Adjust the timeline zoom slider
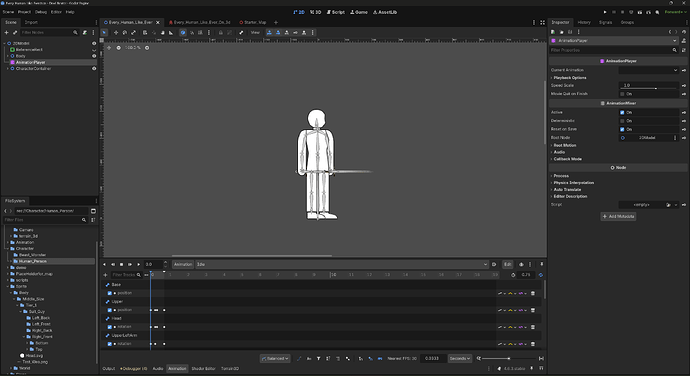The height and width of the screenshot is (376, 690). point(509,358)
